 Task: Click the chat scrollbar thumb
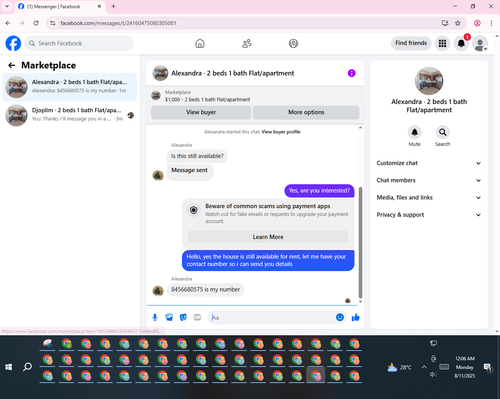[x=360, y=242]
